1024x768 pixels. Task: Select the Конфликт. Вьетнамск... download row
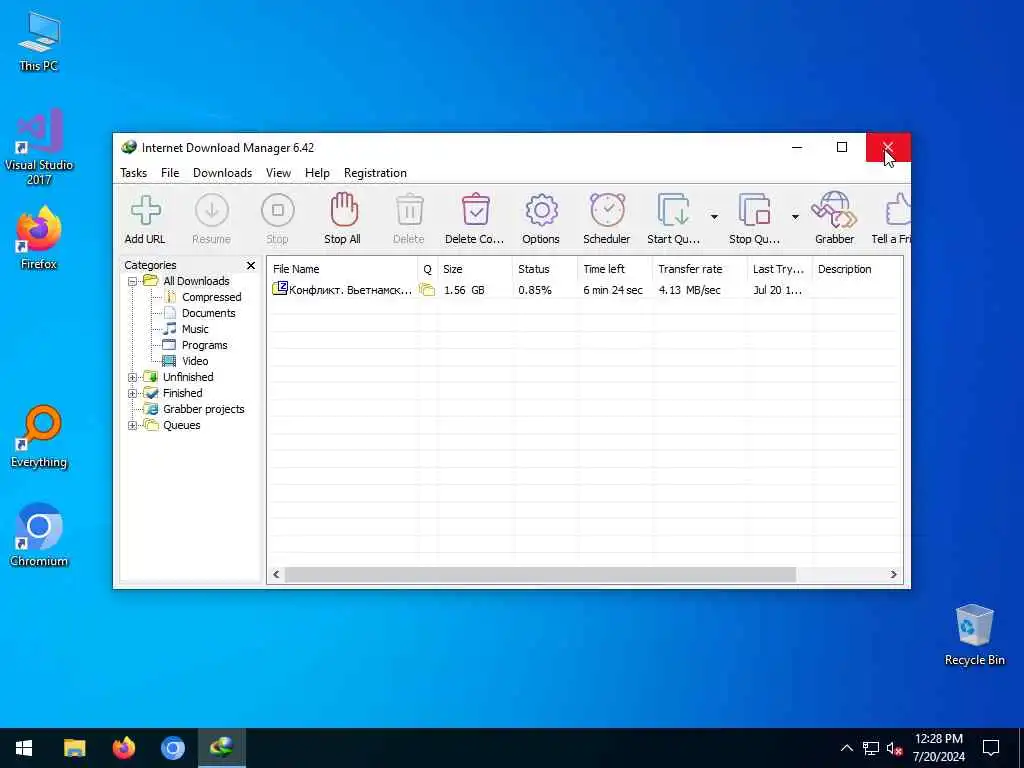coord(585,290)
